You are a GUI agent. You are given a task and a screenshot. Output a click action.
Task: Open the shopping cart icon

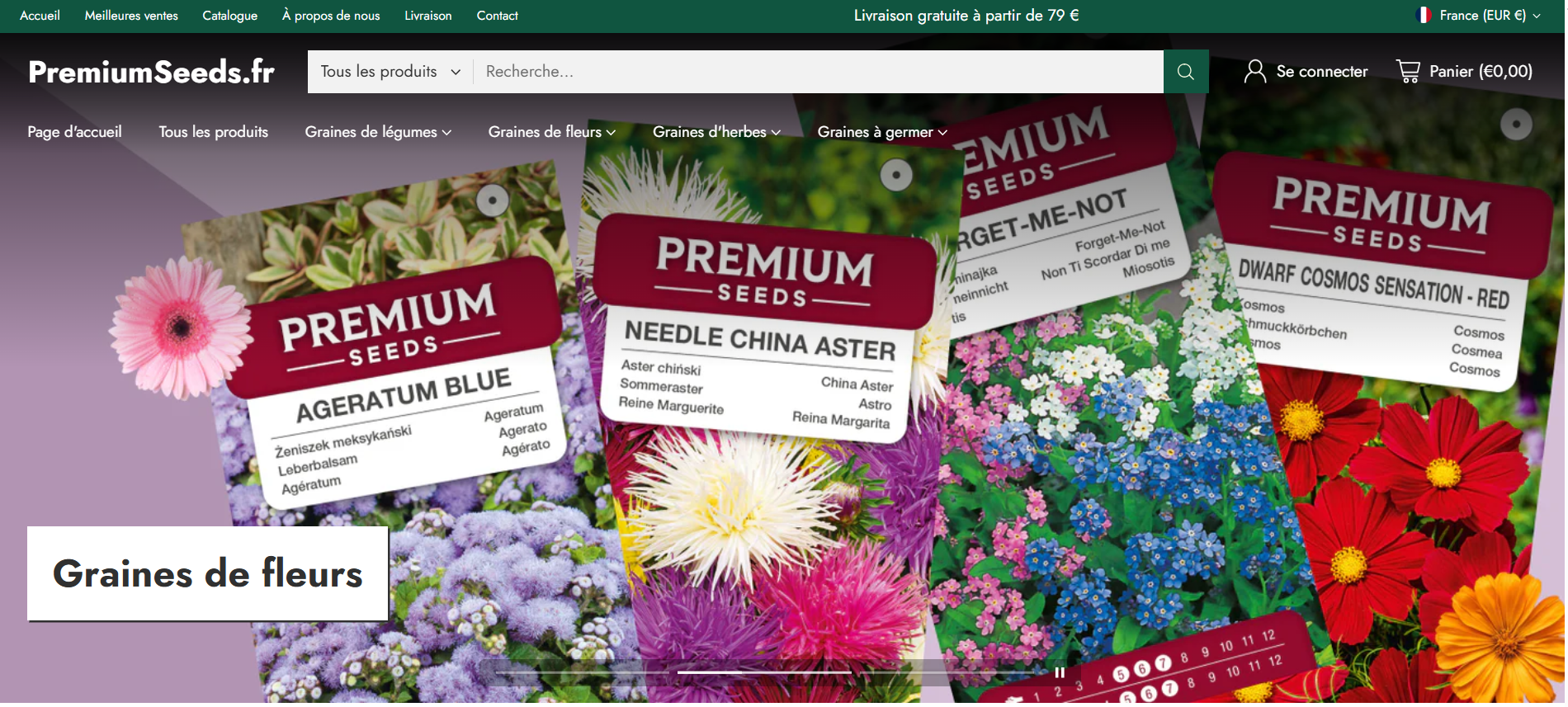click(1408, 72)
